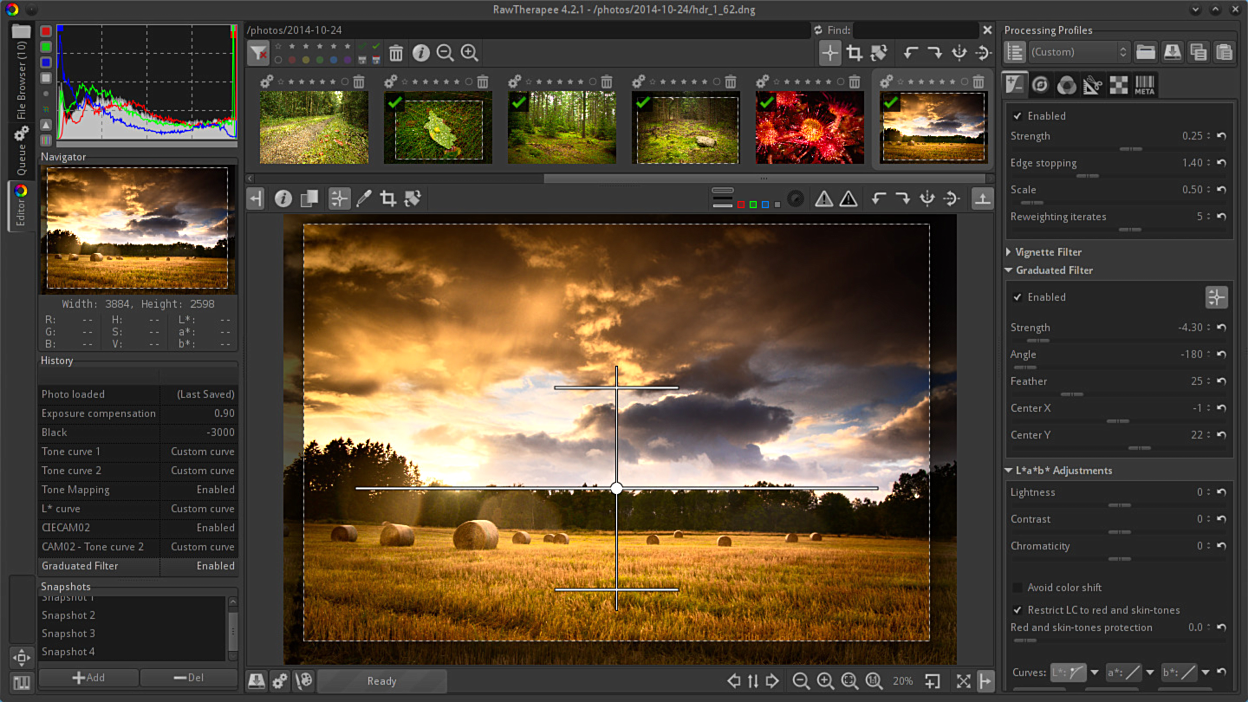Adjust the Graduated Filter Strength slider
The width and height of the screenshot is (1248, 702).
(1038, 341)
